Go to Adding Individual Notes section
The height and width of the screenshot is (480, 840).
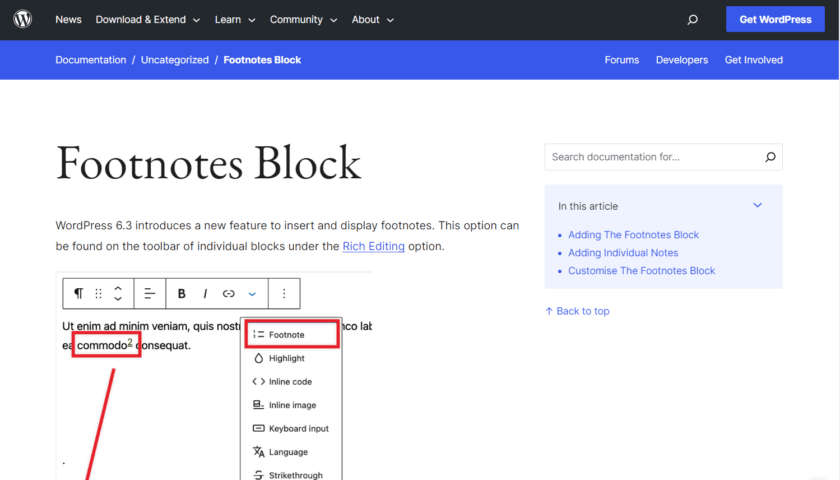point(623,253)
